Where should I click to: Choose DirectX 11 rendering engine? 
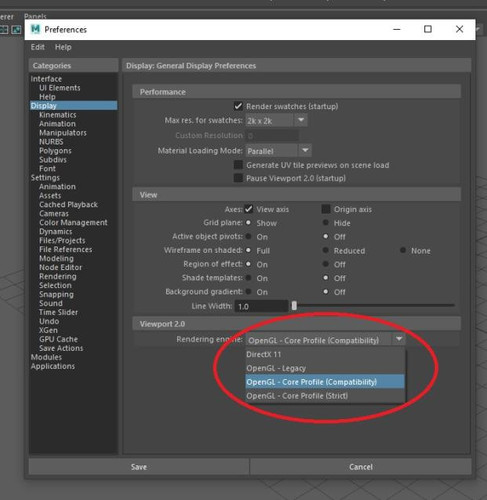click(325, 354)
